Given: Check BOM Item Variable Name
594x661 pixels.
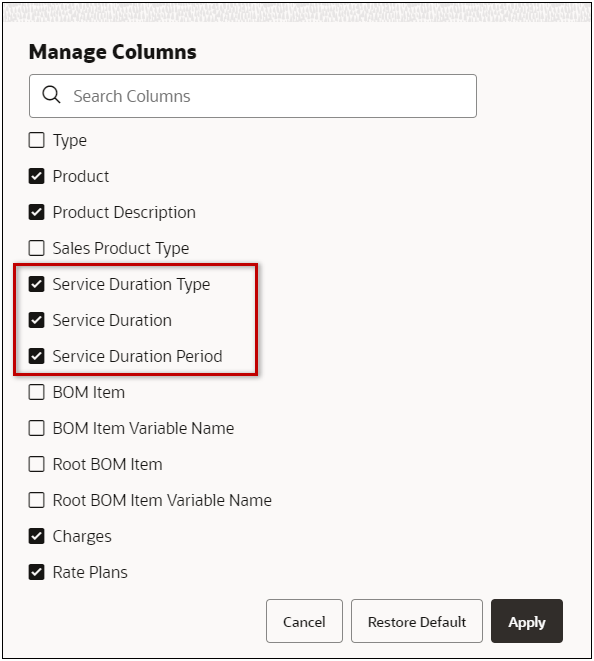Looking at the screenshot, I should tap(37, 428).
